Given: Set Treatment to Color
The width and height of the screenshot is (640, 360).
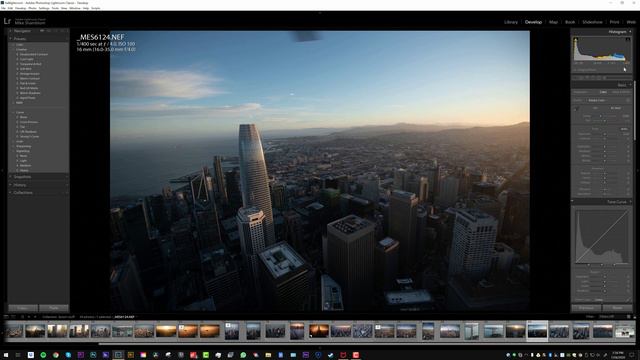Looking at the screenshot, I should (603, 92).
